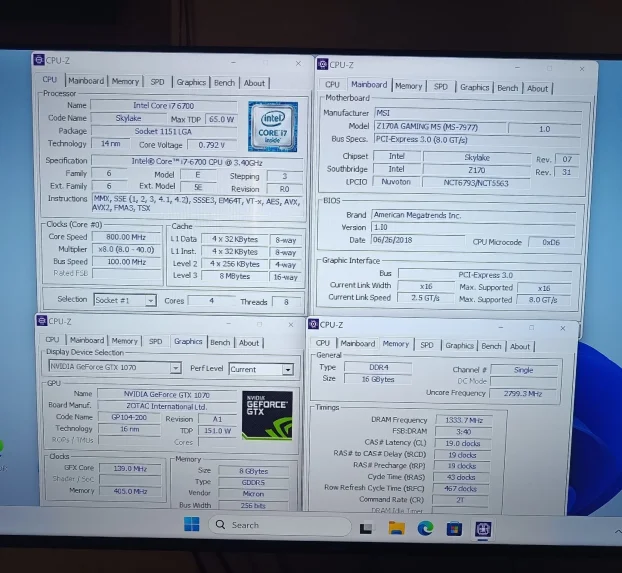Screen dimensions: 622x573
Task: Switch to Mainboard tab in CPU window
Action: [86, 81]
